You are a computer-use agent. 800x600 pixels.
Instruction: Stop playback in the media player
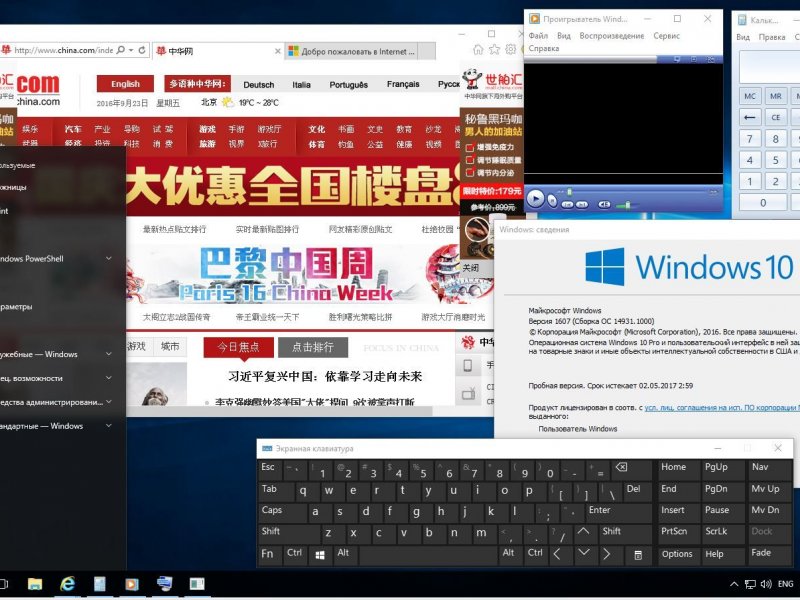[552, 201]
